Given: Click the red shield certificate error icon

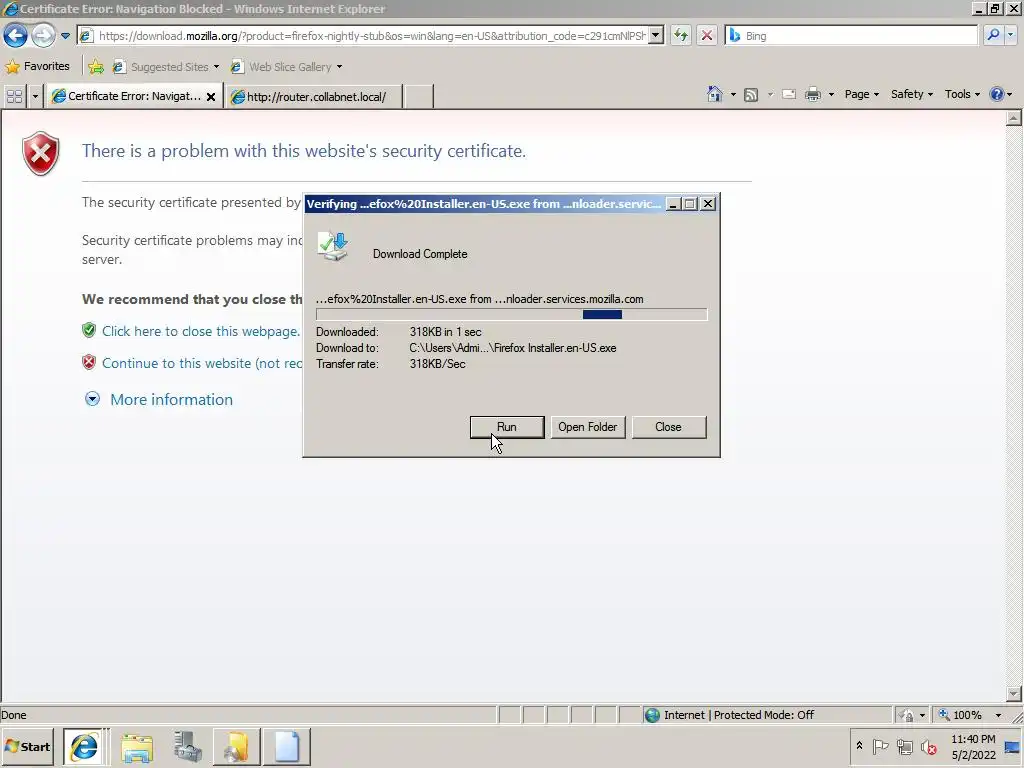Looking at the screenshot, I should point(40,153).
